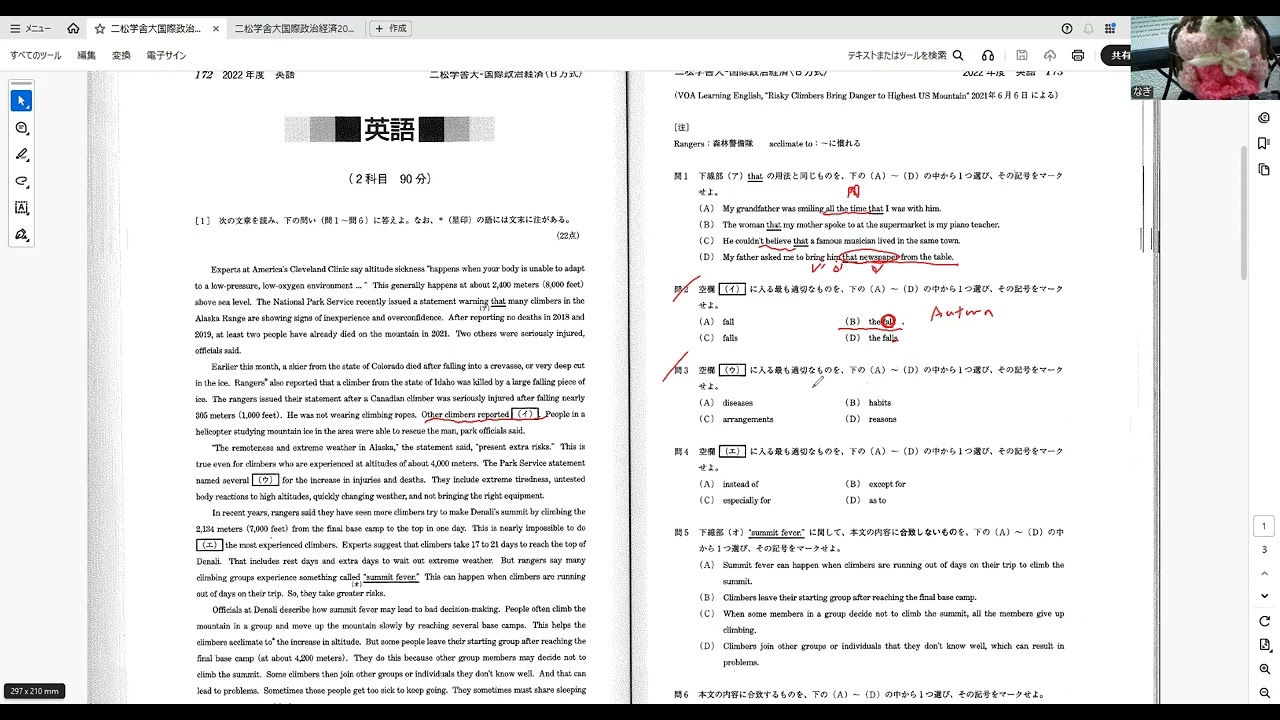This screenshot has height=720, width=1280.
Task: Switch to the second 二松学舎大国際政治経済20 tab
Action: (294, 29)
